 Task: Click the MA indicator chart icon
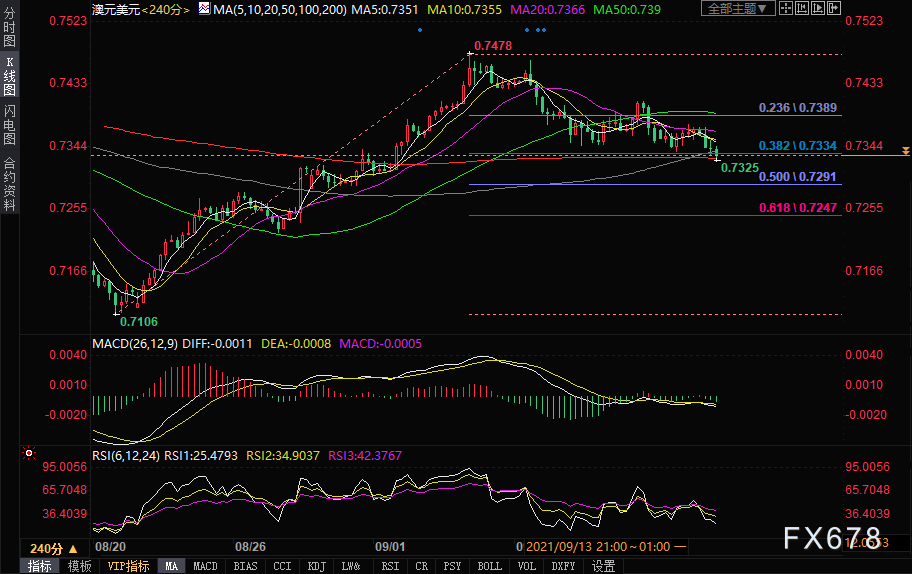202,9
